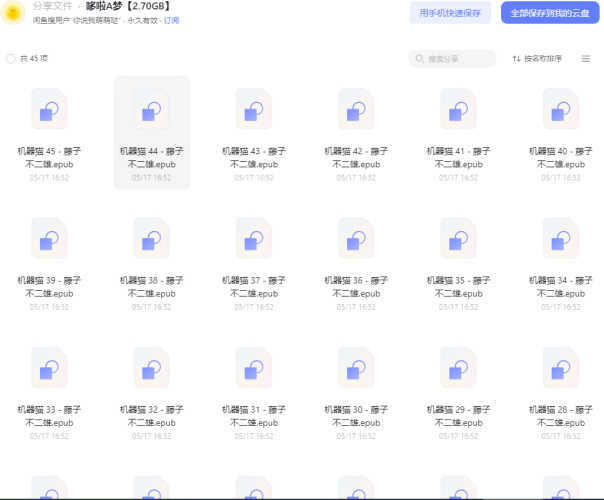Focus the 搜索分享 search field
The height and width of the screenshot is (500, 604).
click(452, 59)
